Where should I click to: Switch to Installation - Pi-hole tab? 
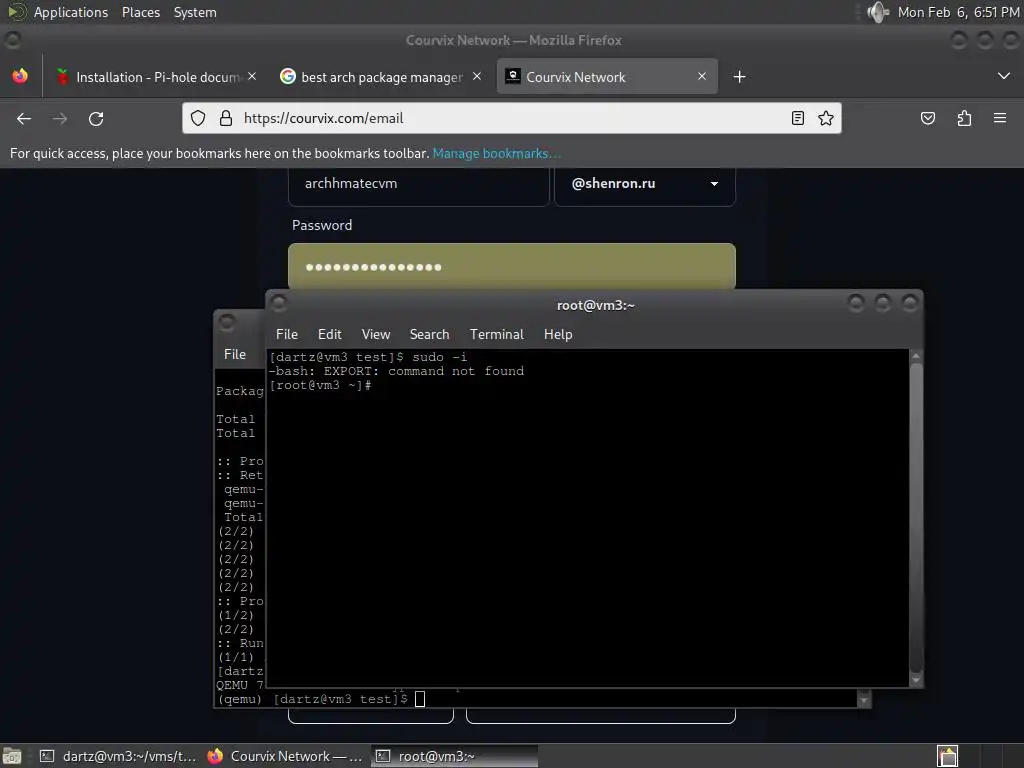click(157, 77)
